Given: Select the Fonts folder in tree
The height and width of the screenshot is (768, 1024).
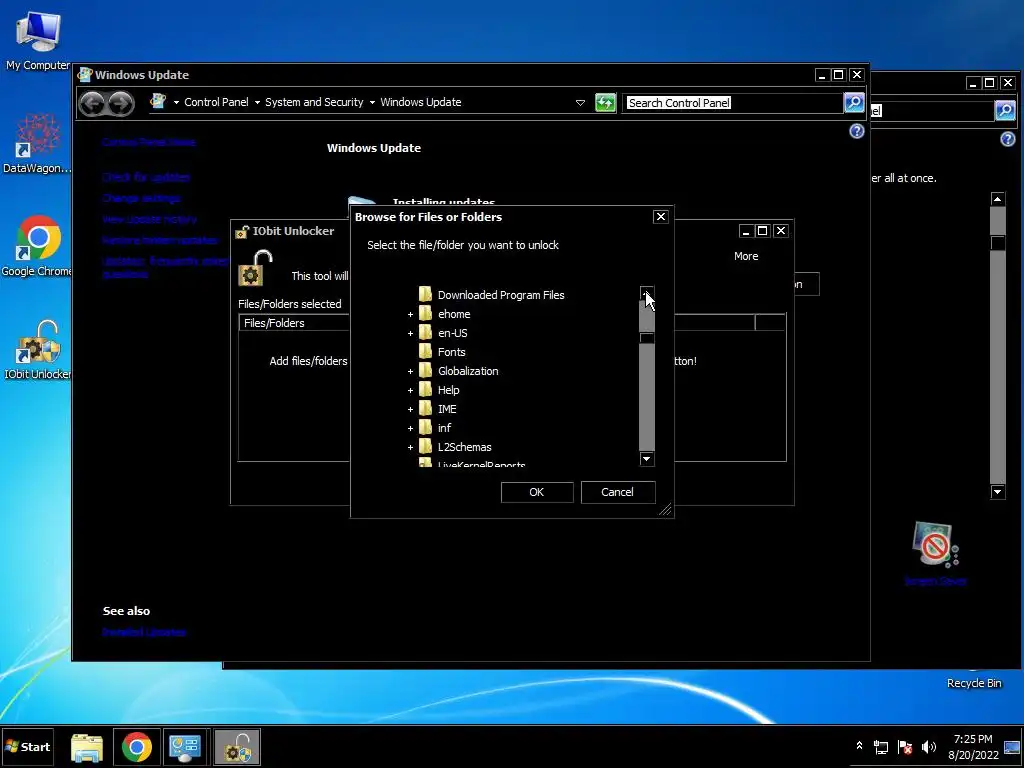Looking at the screenshot, I should [x=451, y=352].
